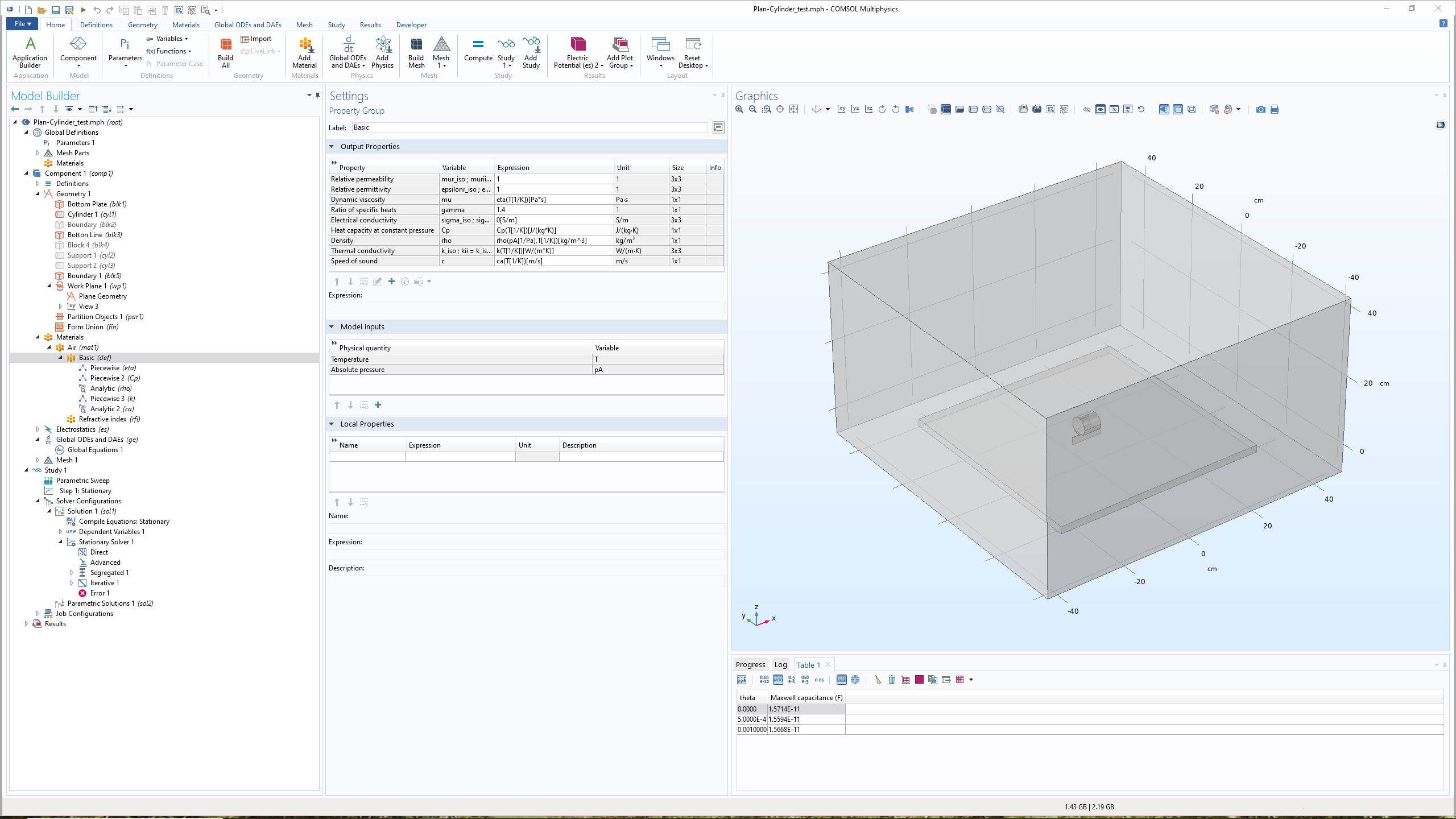
Task: Switch Graphics to the XY view
Action: click(x=841, y=109)
